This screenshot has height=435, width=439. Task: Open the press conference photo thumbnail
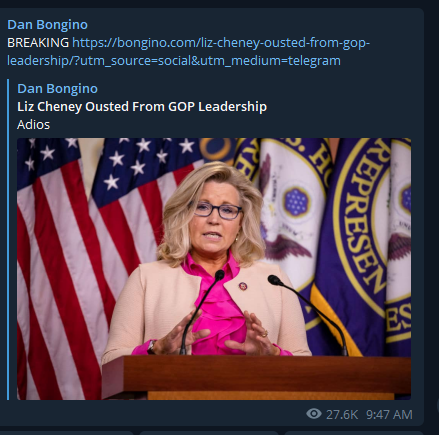[x=214, y=269]
